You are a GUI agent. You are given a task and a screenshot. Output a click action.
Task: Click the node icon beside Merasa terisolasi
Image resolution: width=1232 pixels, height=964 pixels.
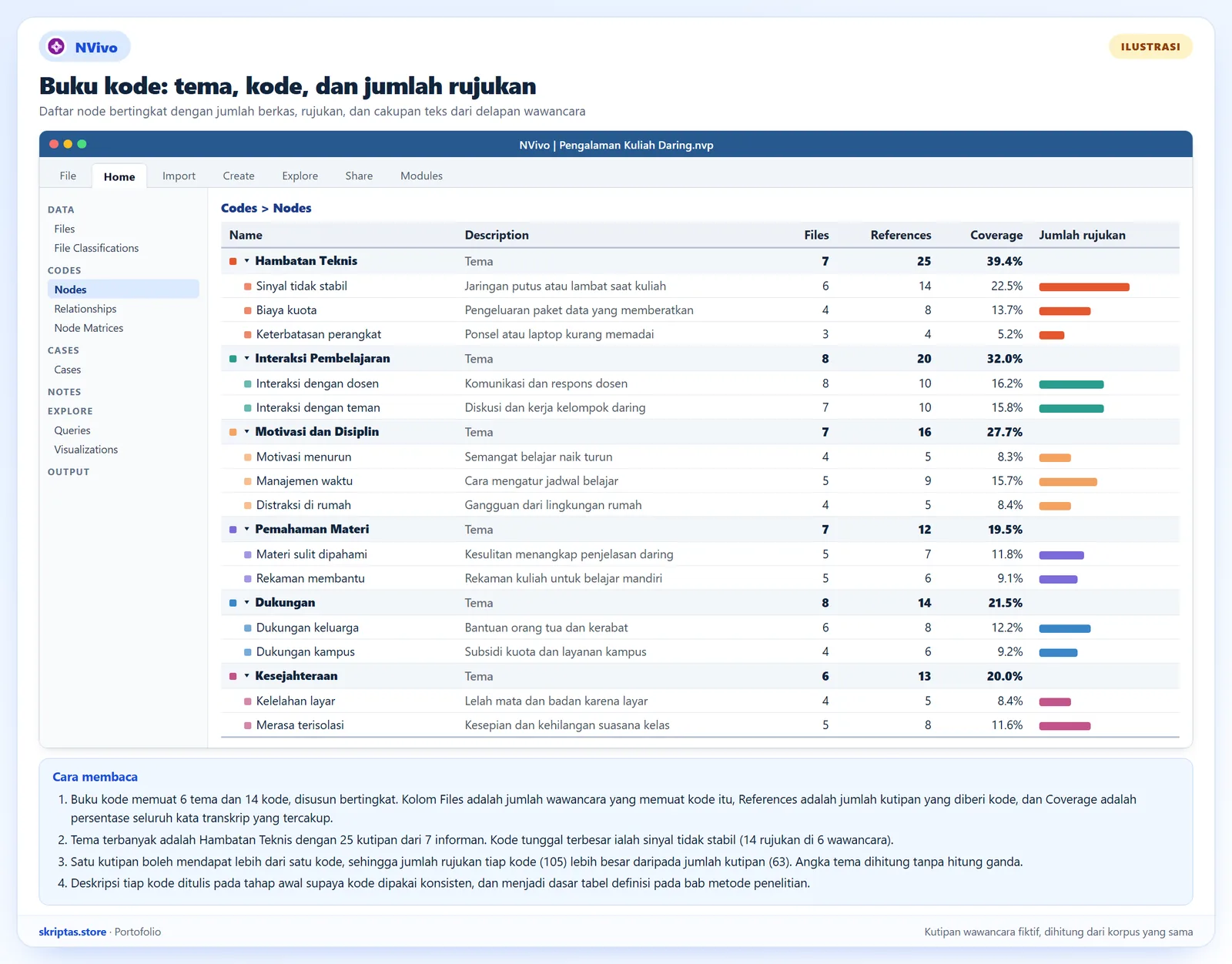[248, 725]
